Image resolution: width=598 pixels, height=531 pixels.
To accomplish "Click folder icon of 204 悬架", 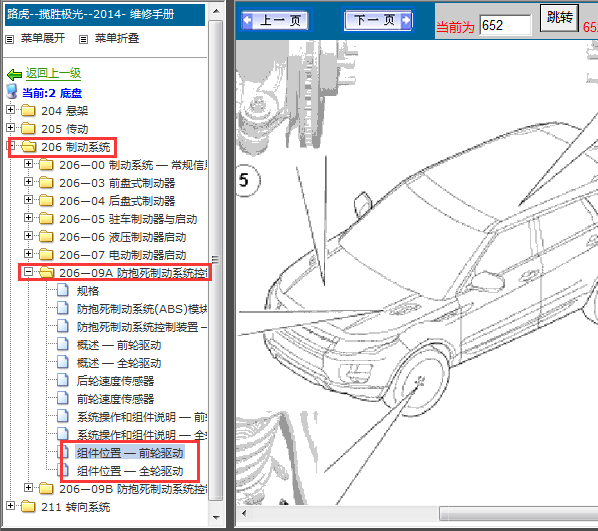I will click(28, 111).
